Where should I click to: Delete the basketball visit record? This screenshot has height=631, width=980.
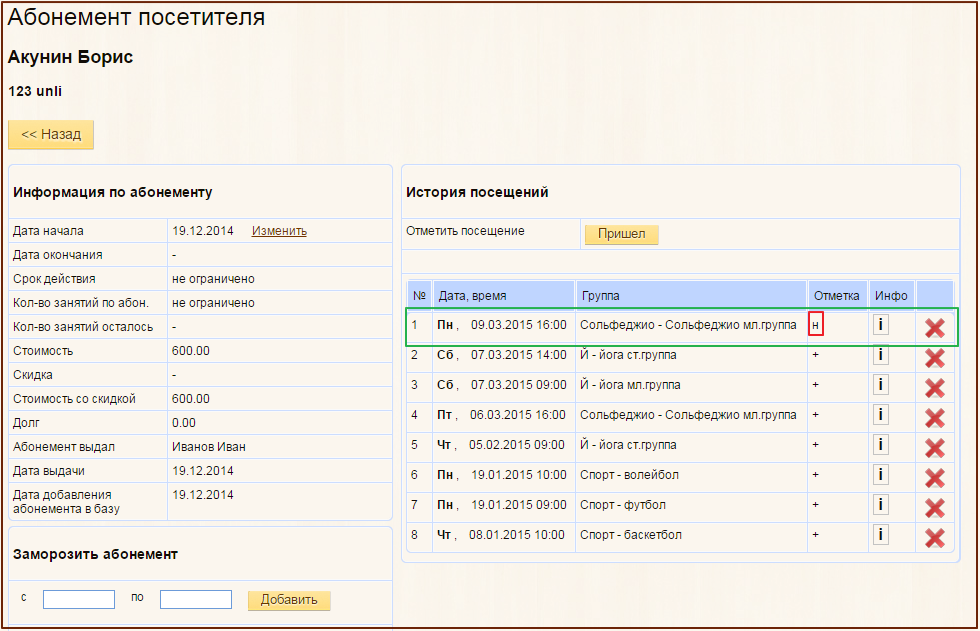934,537
